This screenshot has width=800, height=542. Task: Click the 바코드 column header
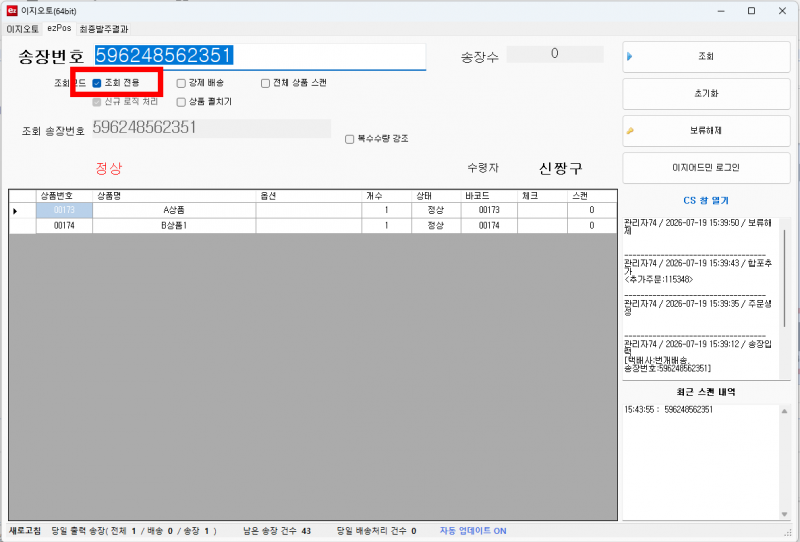coord(489,196)
